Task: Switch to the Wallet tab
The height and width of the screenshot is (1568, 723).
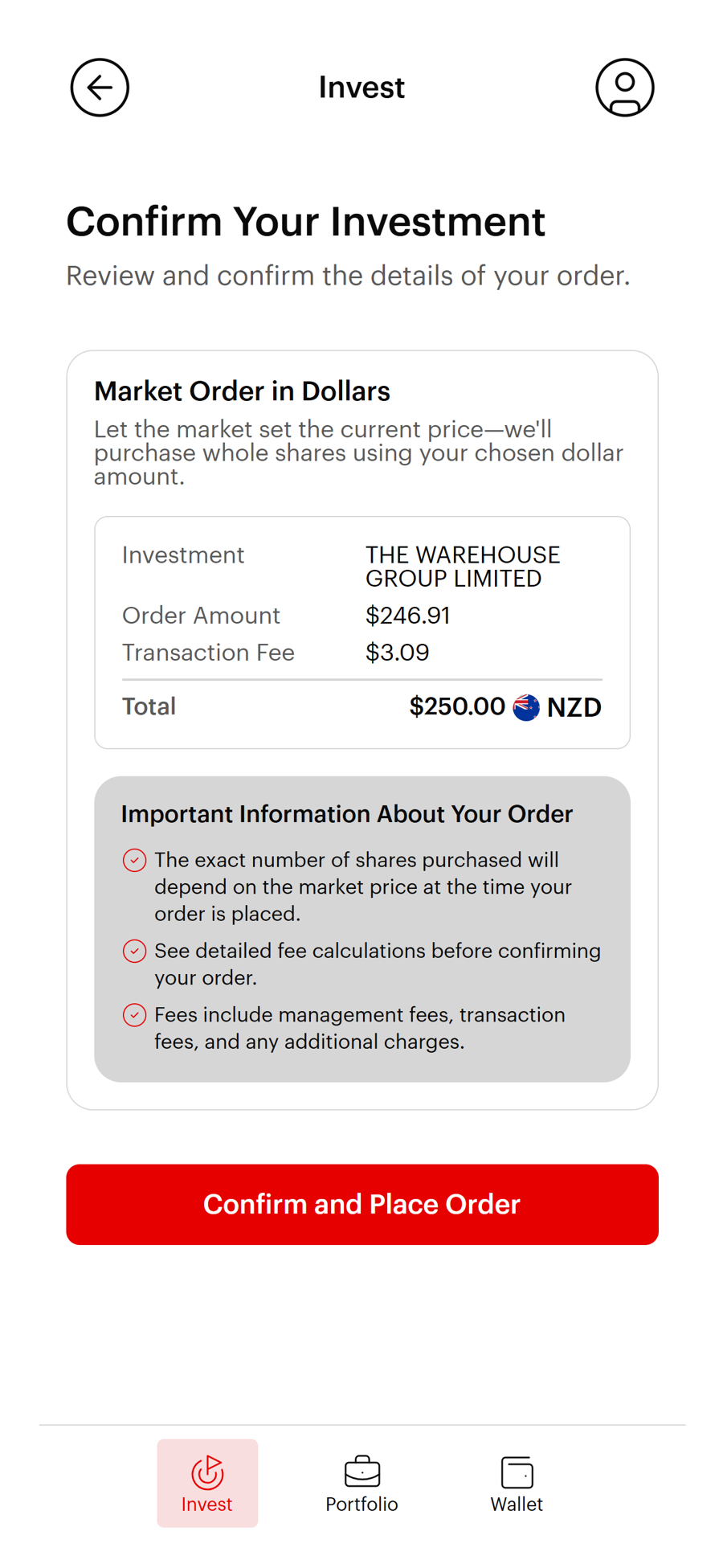Action: pyautogui.click(x=517, y=1483)
